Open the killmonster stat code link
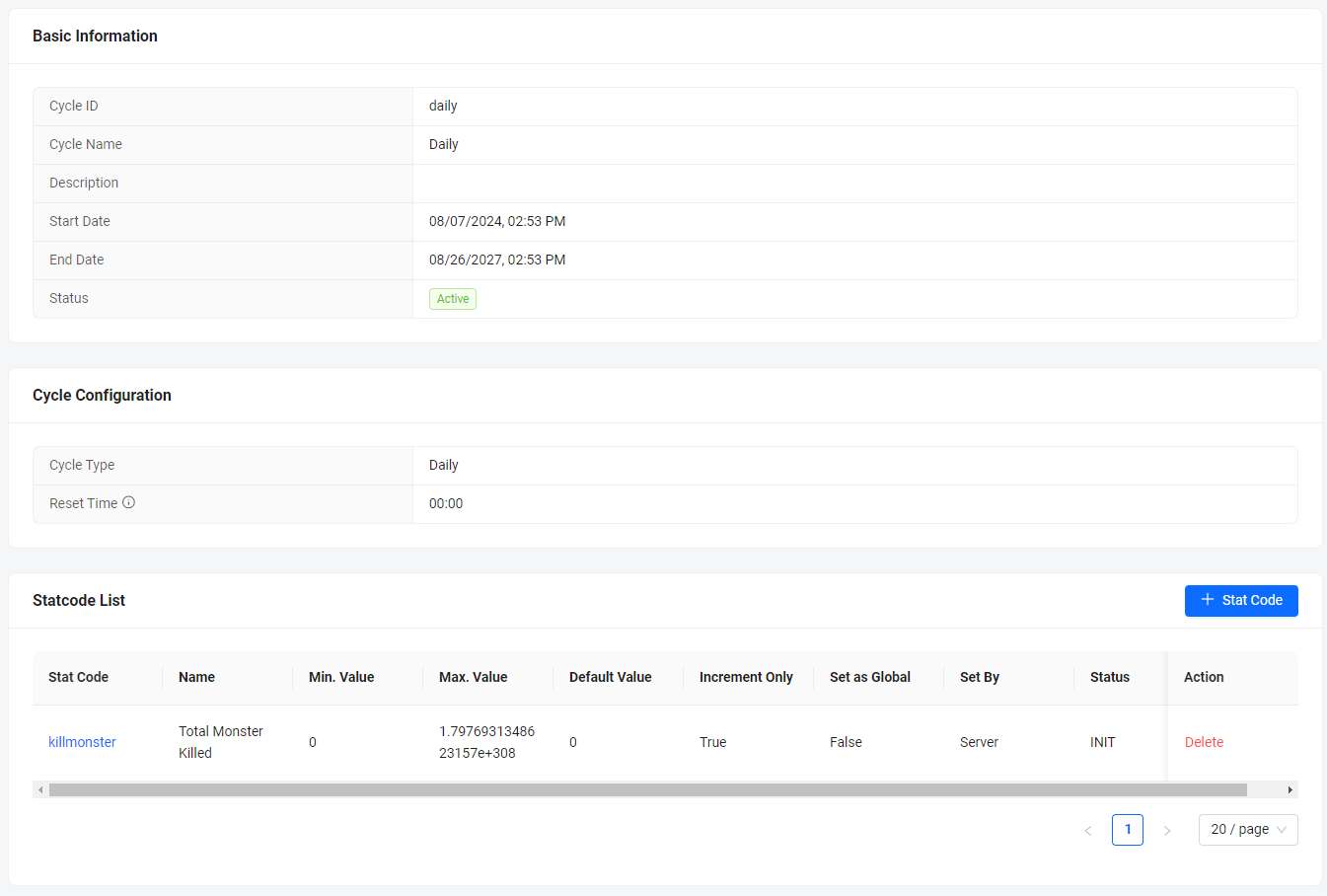Viewport: 1327px width, 896px height. [x=82, y=742]
